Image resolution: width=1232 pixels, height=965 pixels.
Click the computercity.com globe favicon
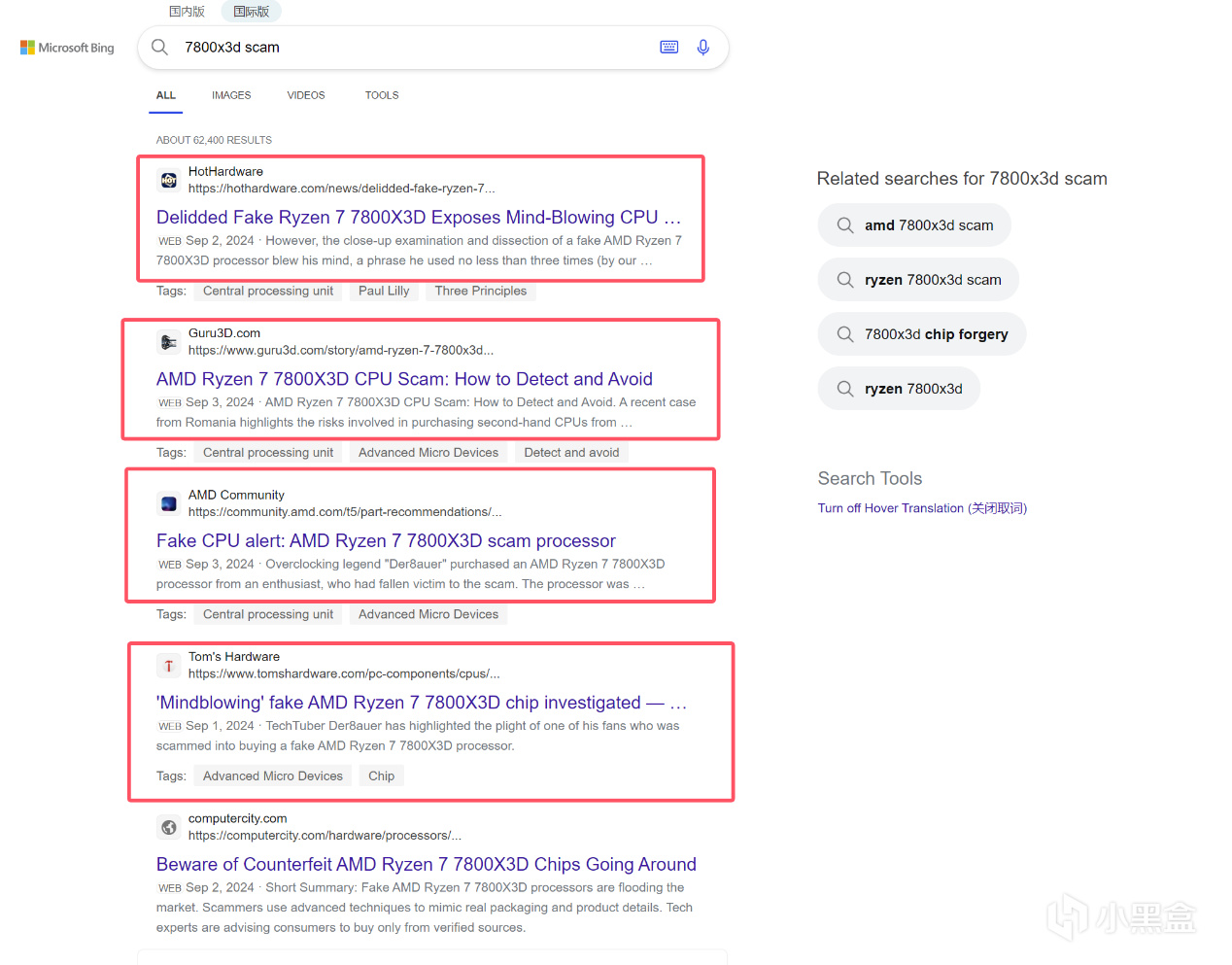pyautogui.click(x=169, y=827)
